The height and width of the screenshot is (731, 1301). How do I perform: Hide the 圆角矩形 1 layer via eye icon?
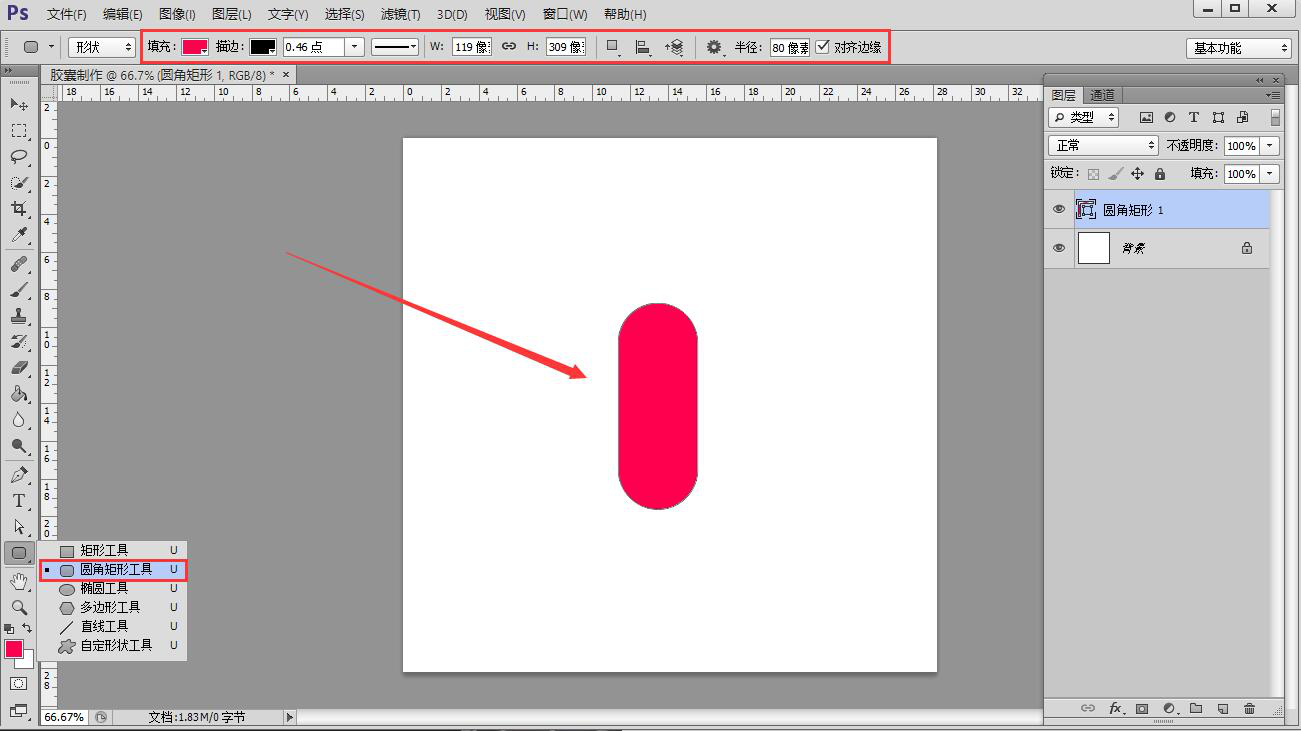[x=1059, y=210]
